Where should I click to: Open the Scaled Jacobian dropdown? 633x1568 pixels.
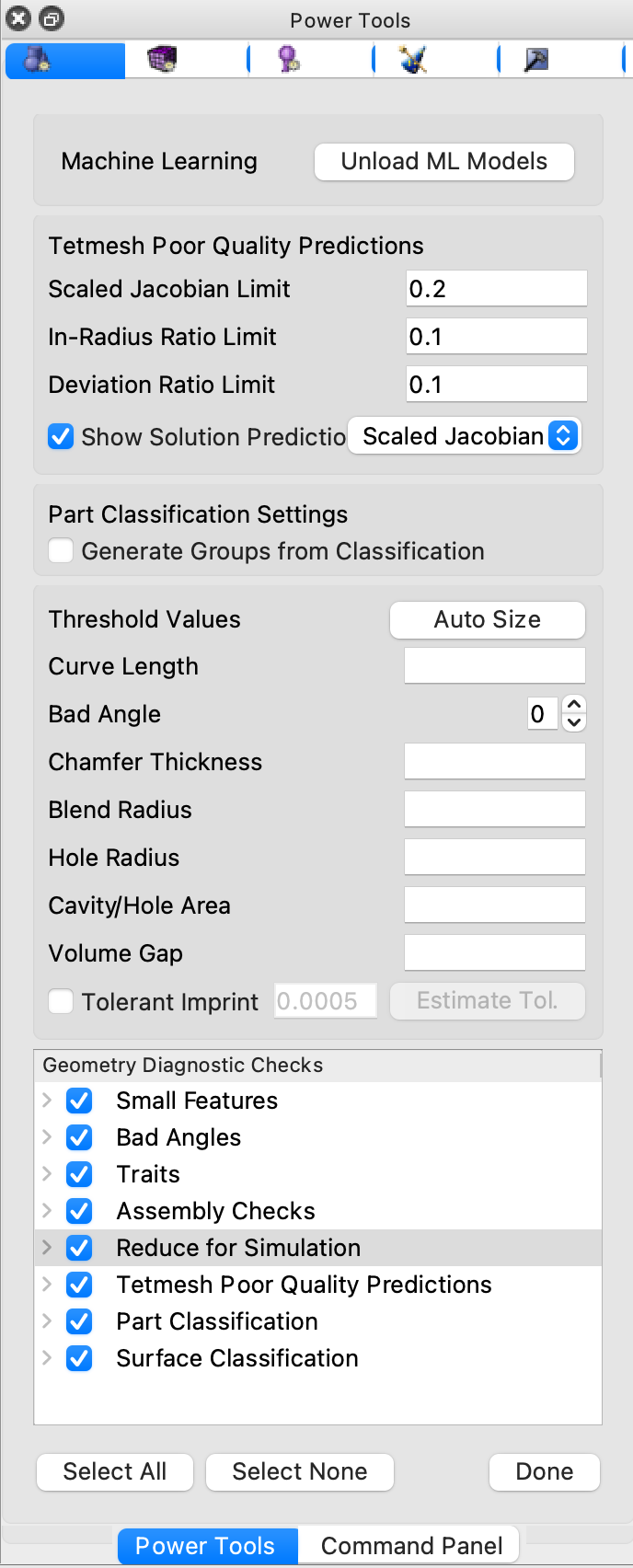(x=465, y=436)
